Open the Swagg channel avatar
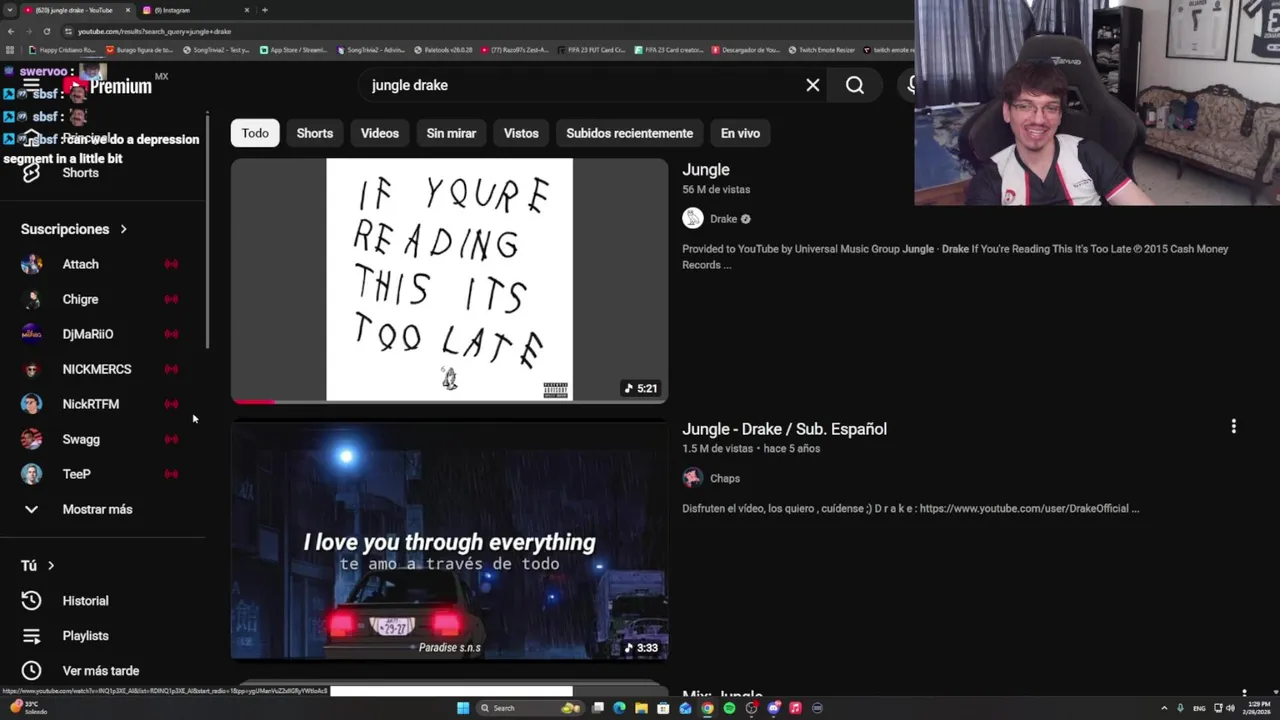1280x720 pixels. pos(32,439)
